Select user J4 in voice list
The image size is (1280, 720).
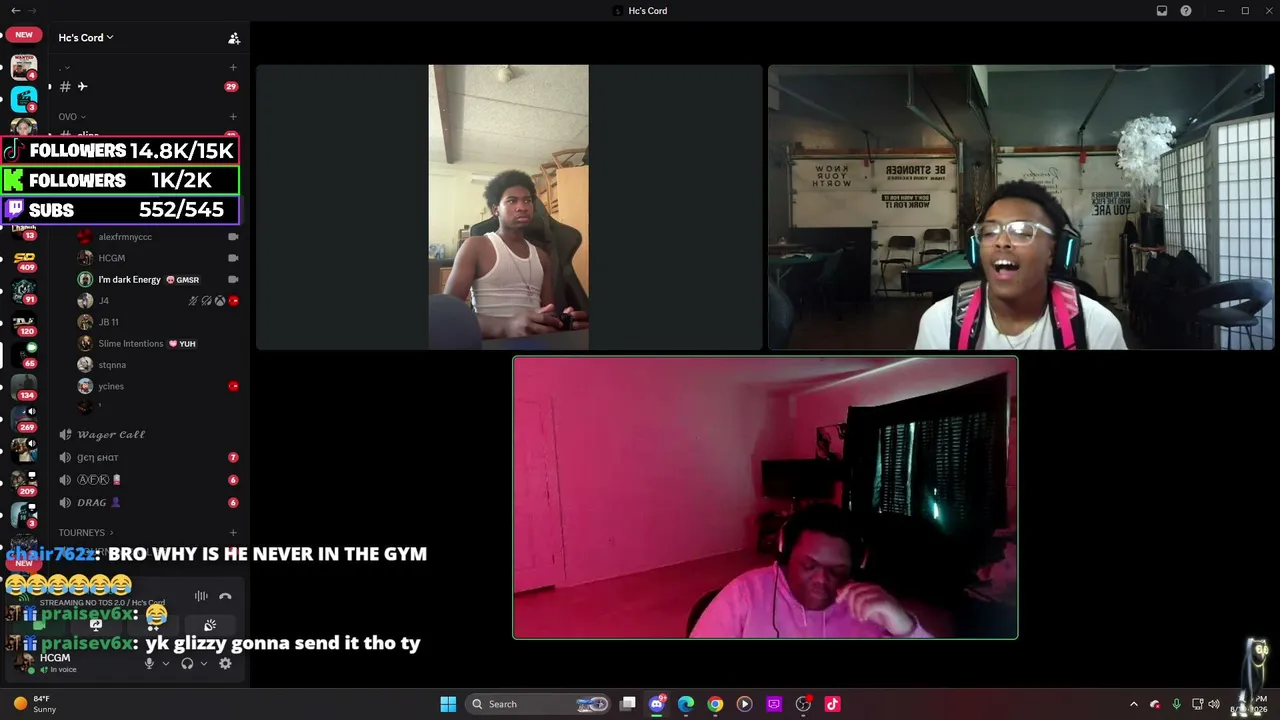click(x=158, y=301)
